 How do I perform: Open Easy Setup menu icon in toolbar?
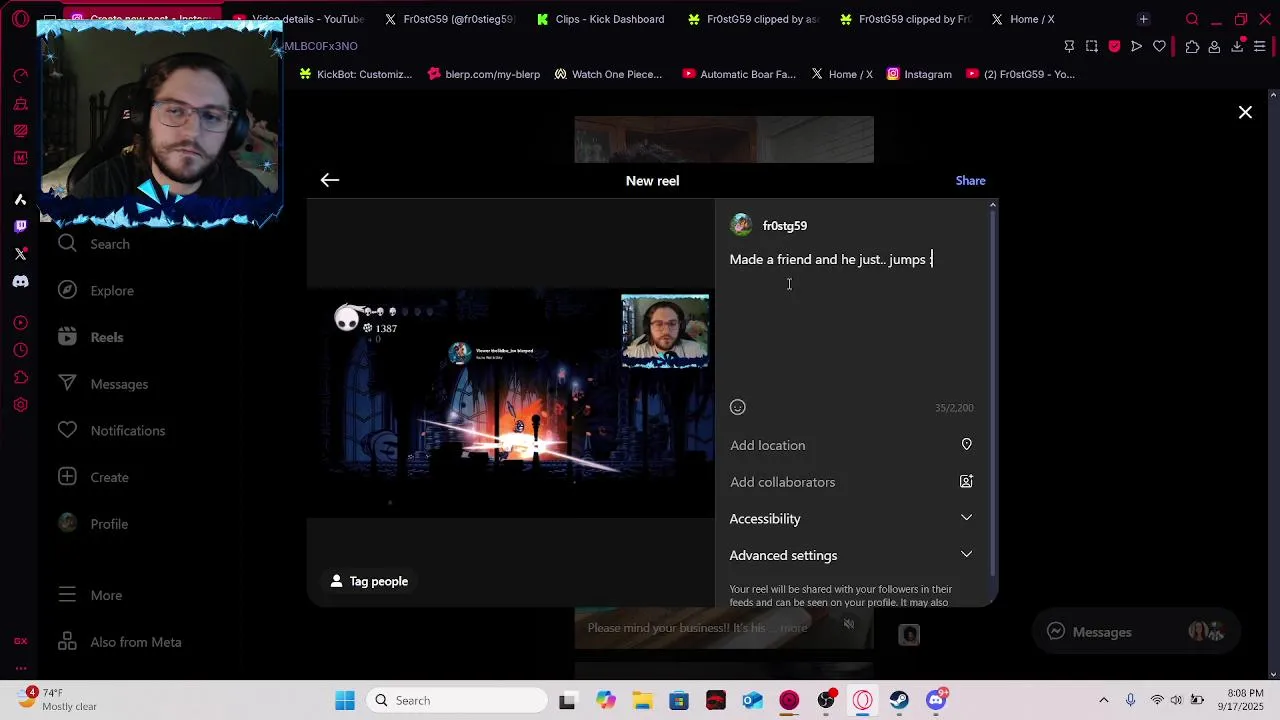coord(1260,46)
